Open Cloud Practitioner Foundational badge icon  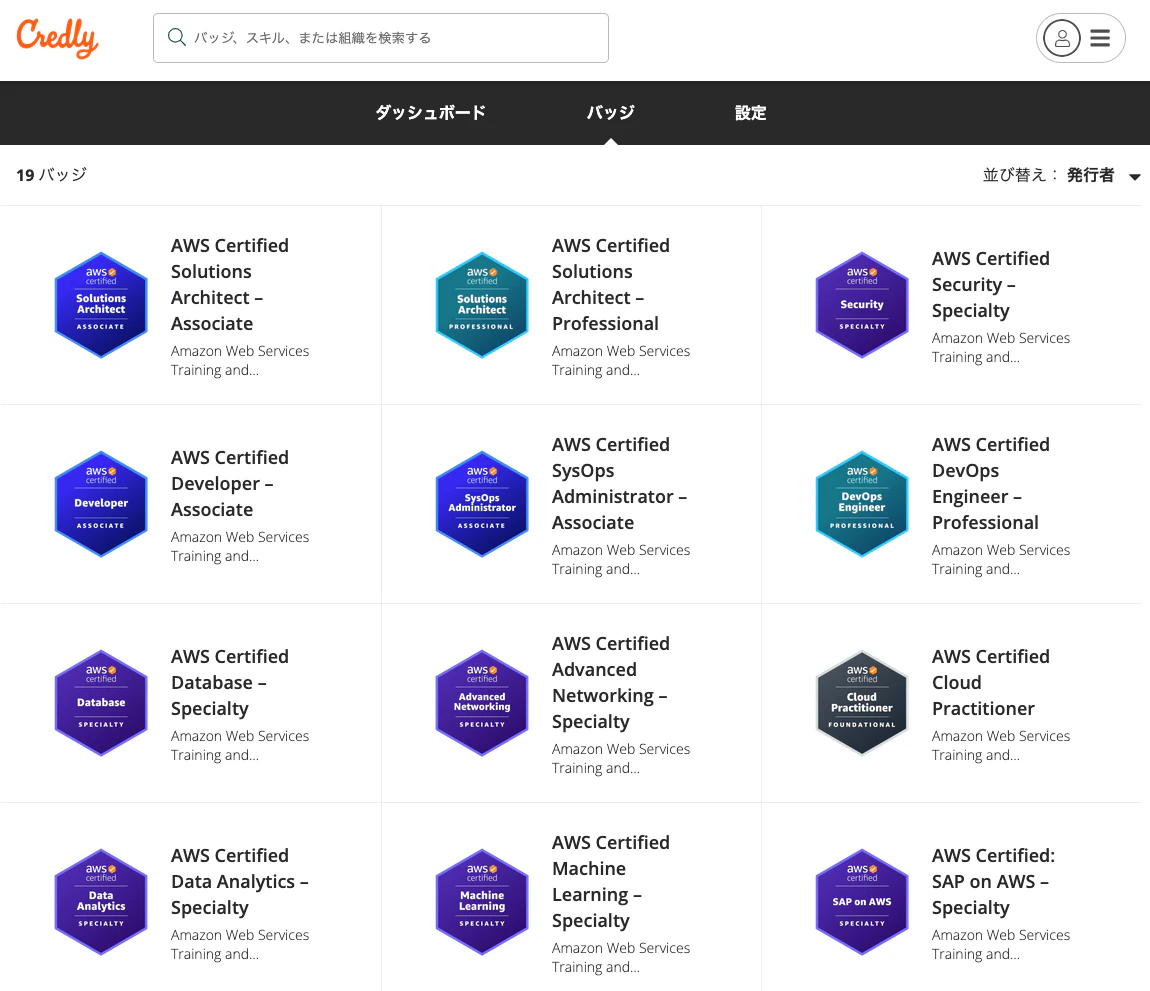[x=862, y=703]
